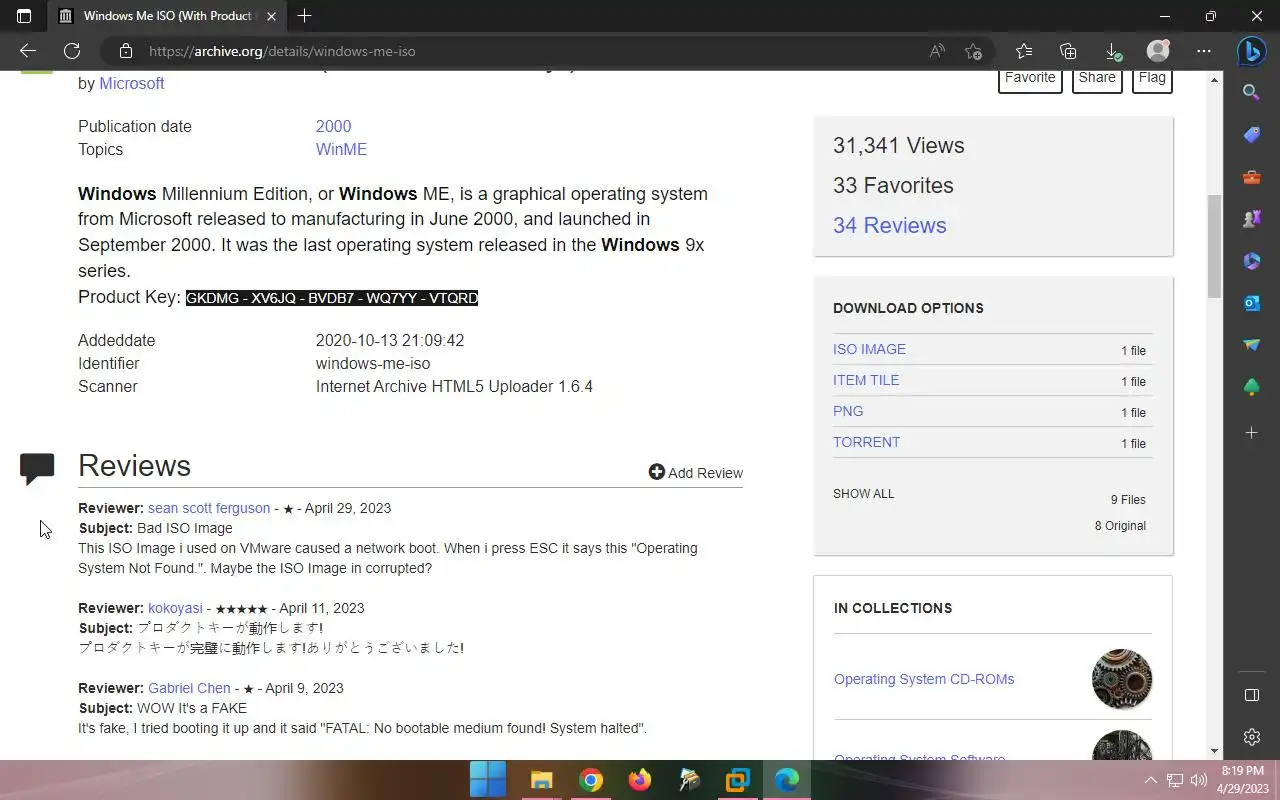This screenshot has width=1280, height=800.
Task: Open a new browser tab
Action: tap(304, 16)
